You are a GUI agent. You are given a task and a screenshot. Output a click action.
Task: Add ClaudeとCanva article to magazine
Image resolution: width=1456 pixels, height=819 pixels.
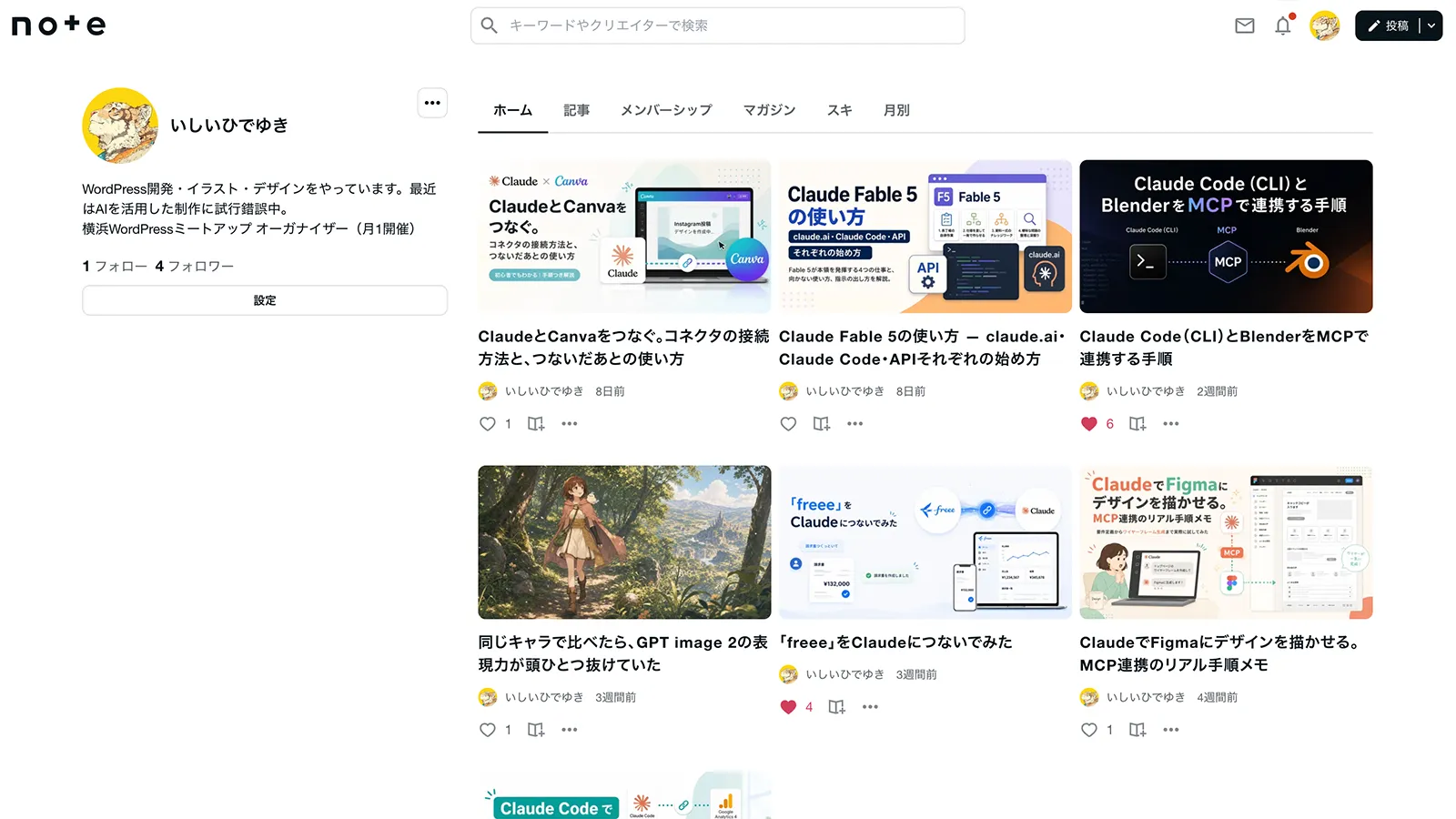(x=536, y=423)
